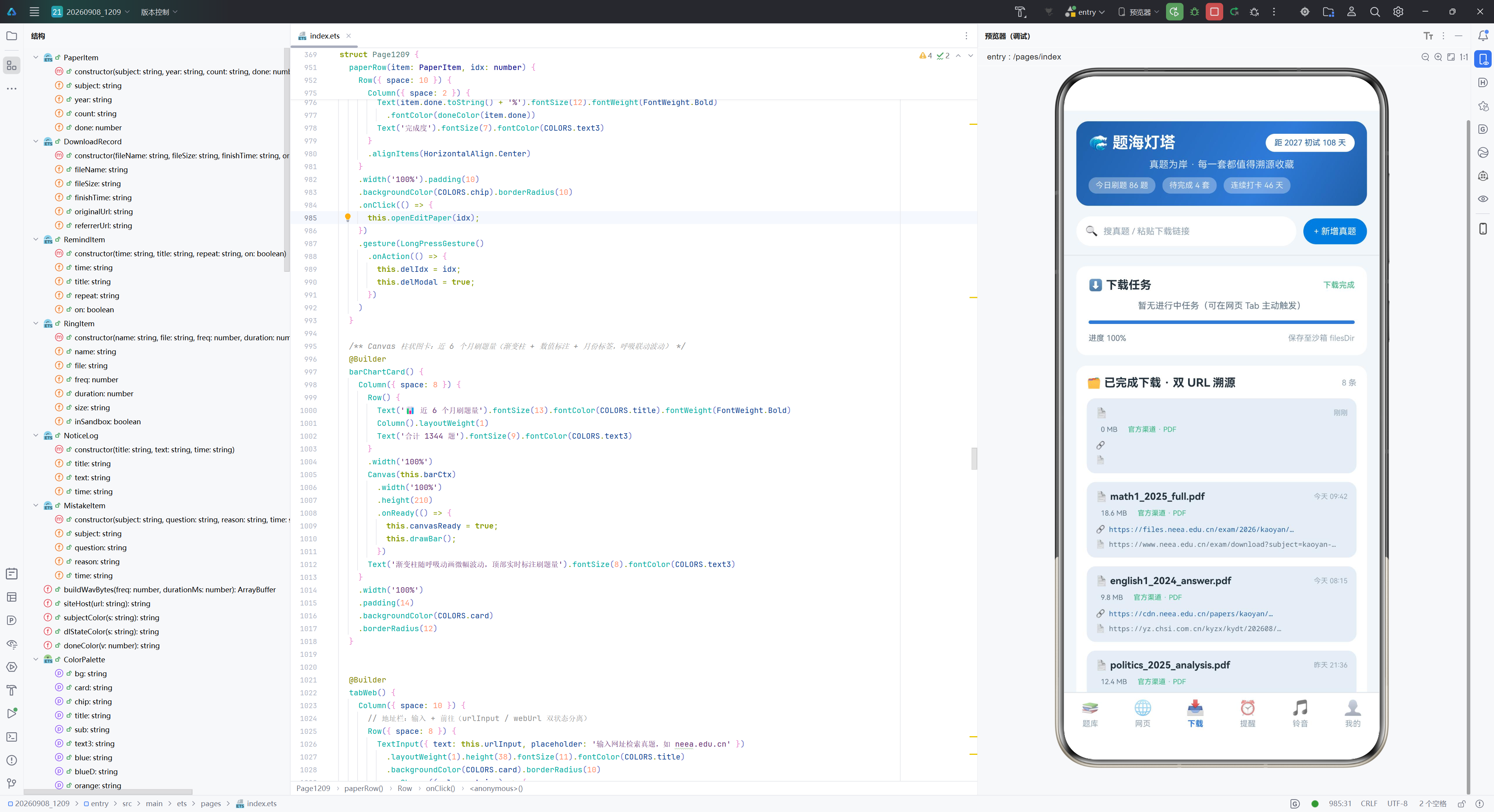Switch to 网页 tab in the app preview
Image resolution: width=1494 pixels, height=812 pixels.
click(x=1143, y=714)
